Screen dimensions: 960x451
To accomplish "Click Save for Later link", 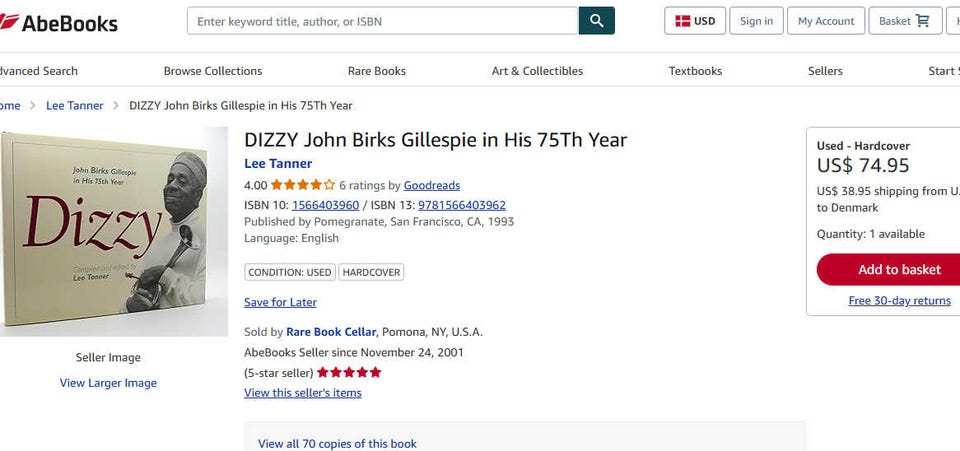I will tap(280, 302).
